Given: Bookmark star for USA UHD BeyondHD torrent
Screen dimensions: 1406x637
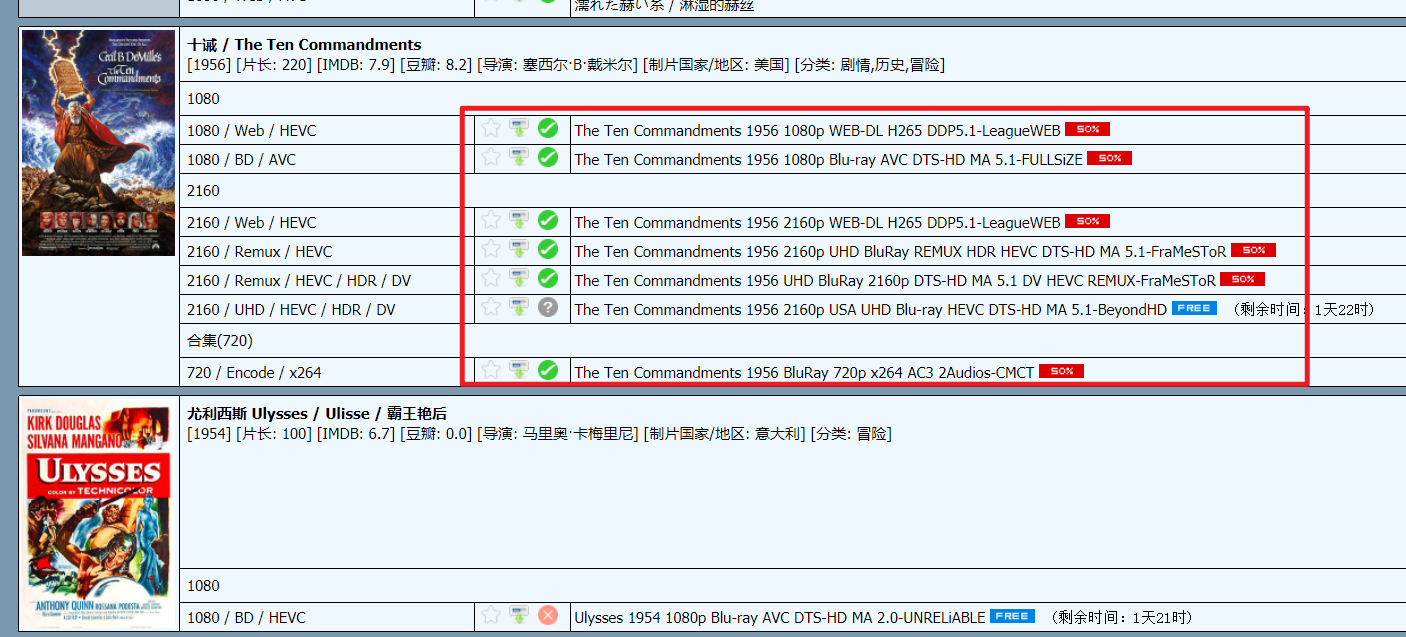Looking at the screenshot, I should pos(490,306).
